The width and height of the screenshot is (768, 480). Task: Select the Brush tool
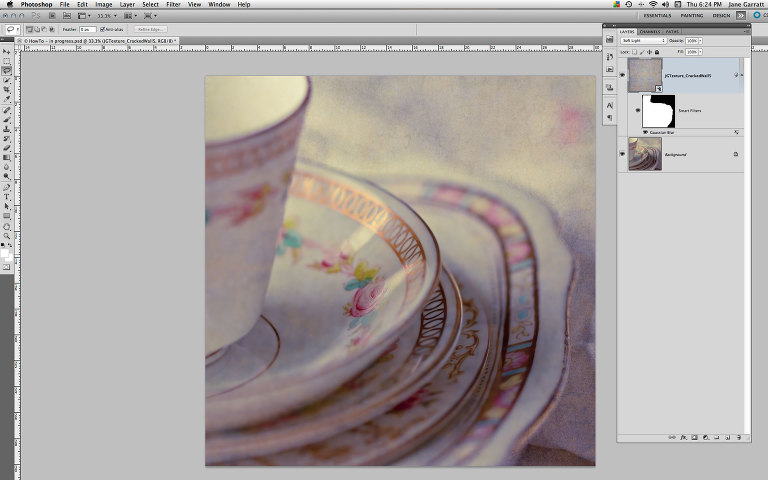pyautogui.click(x=7, y=120)
